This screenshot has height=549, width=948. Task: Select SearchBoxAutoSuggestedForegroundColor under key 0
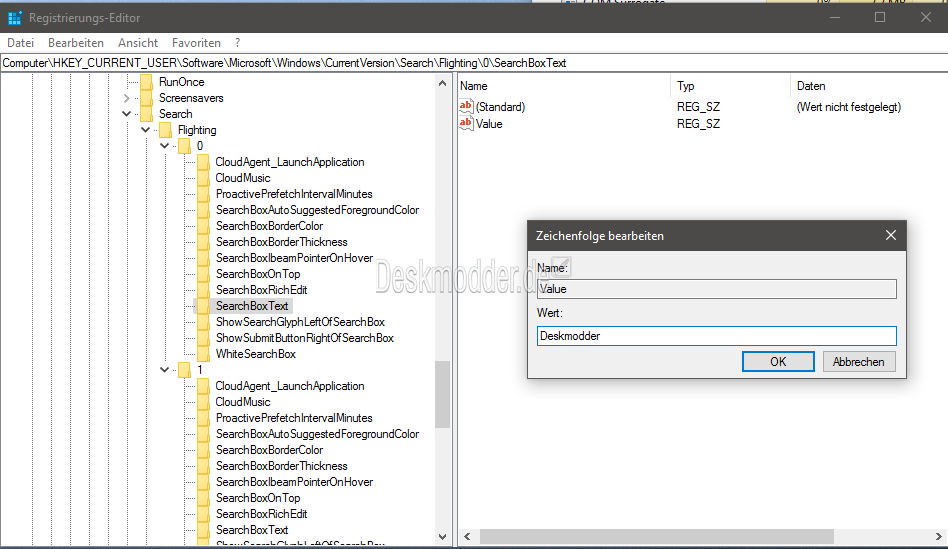pyautogui.click(x=317, y=210)
